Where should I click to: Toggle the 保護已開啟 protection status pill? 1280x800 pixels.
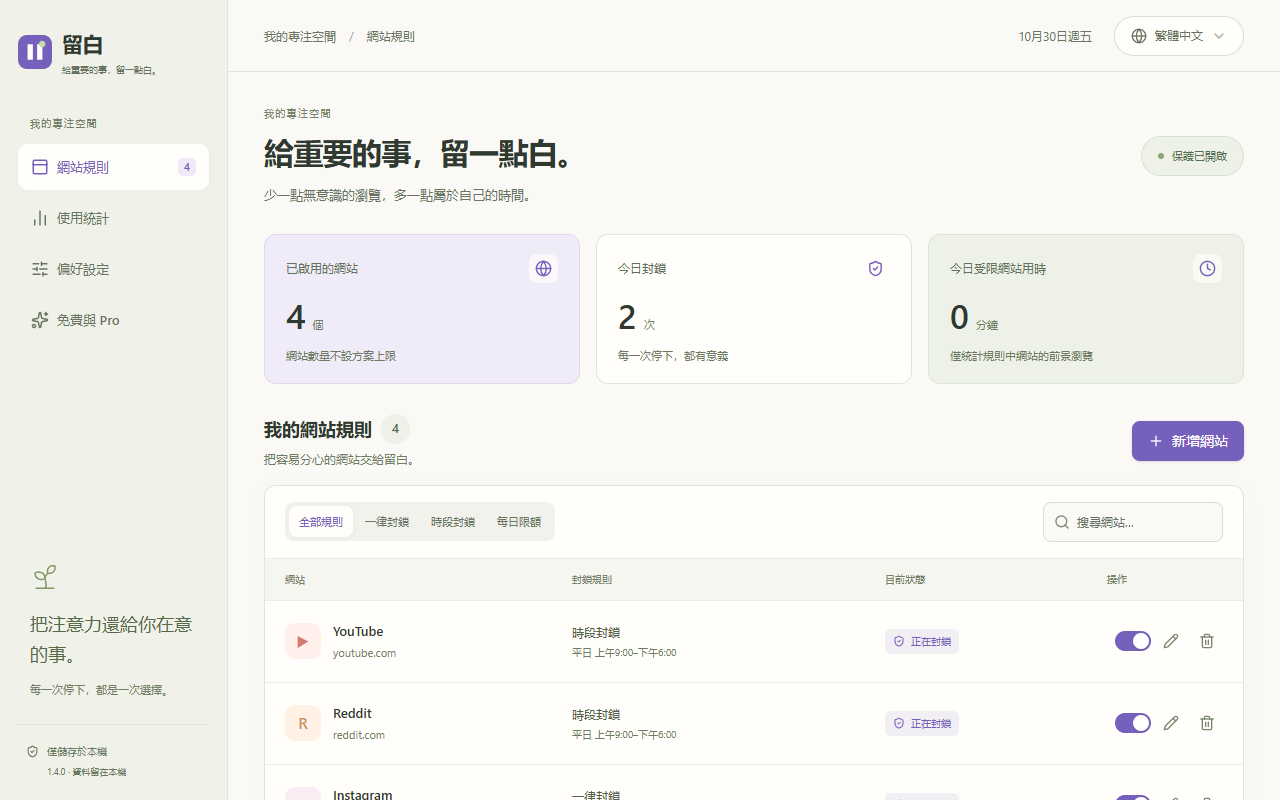click(1192, 156)
